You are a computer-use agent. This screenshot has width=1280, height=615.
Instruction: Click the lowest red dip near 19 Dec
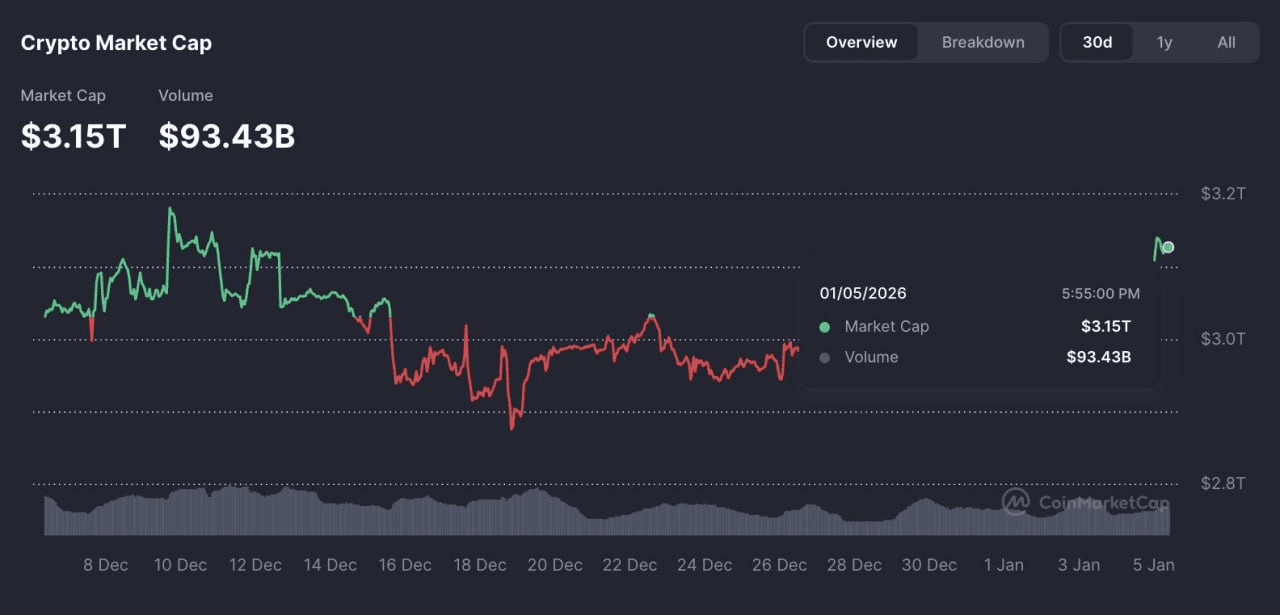512,427
